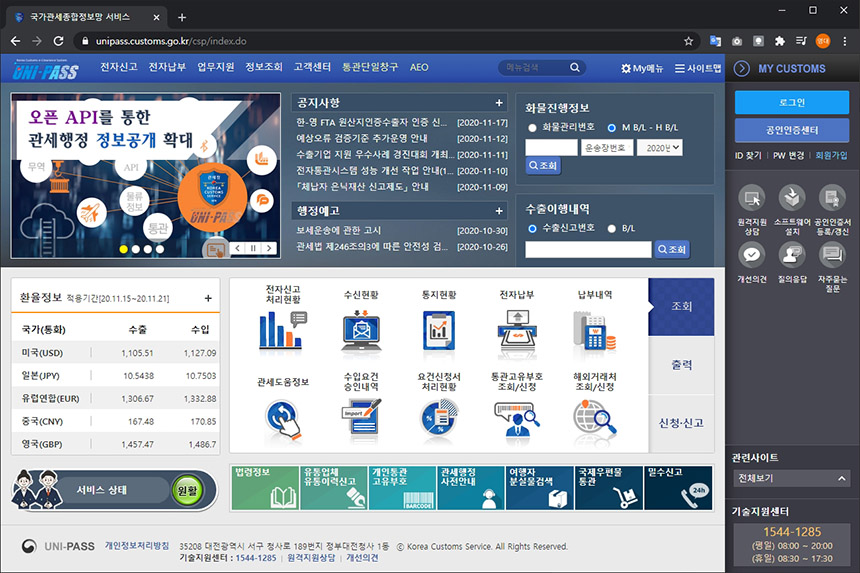Open 고객센터 menu
This screenshot has width=860, height=573.
(312, 67)
